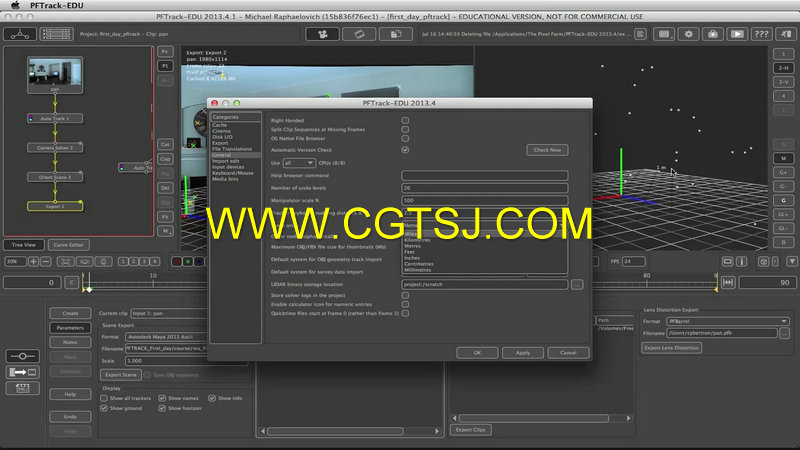The width and height of the screenshot is (800, 450).
Task: Click the Cop copy button
Action: [x=165, y=159]
